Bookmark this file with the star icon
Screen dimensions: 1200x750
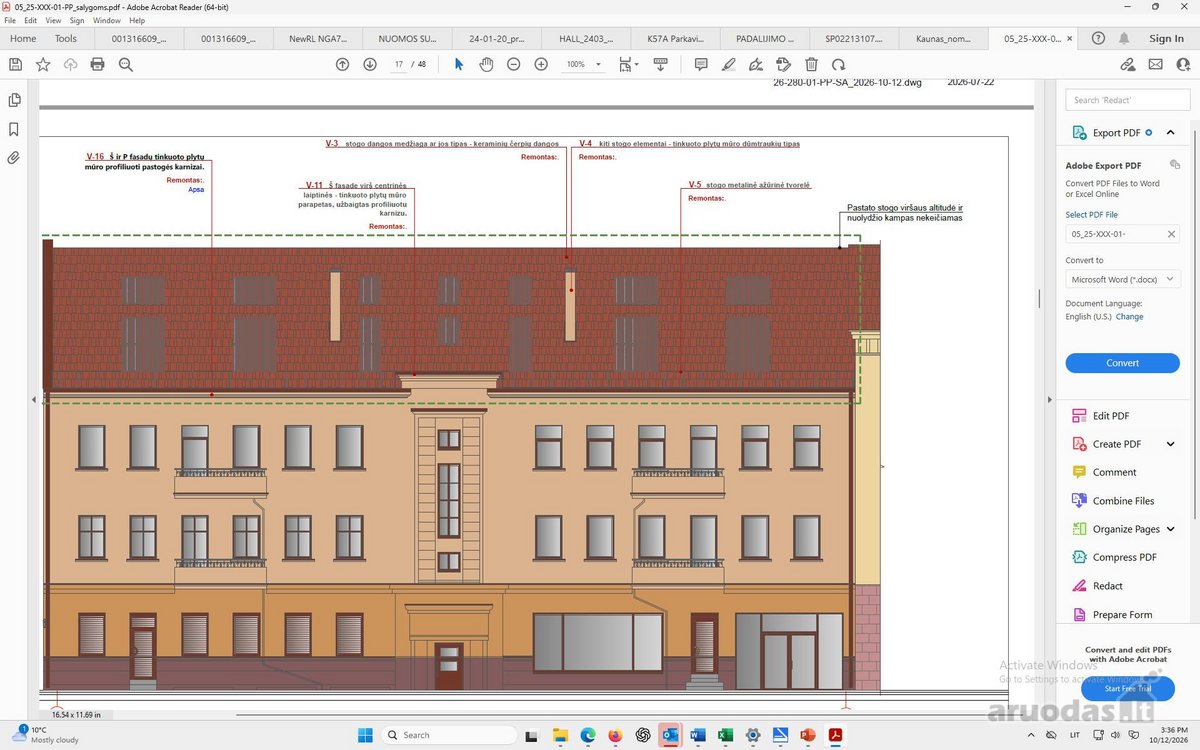coord(43,64)
